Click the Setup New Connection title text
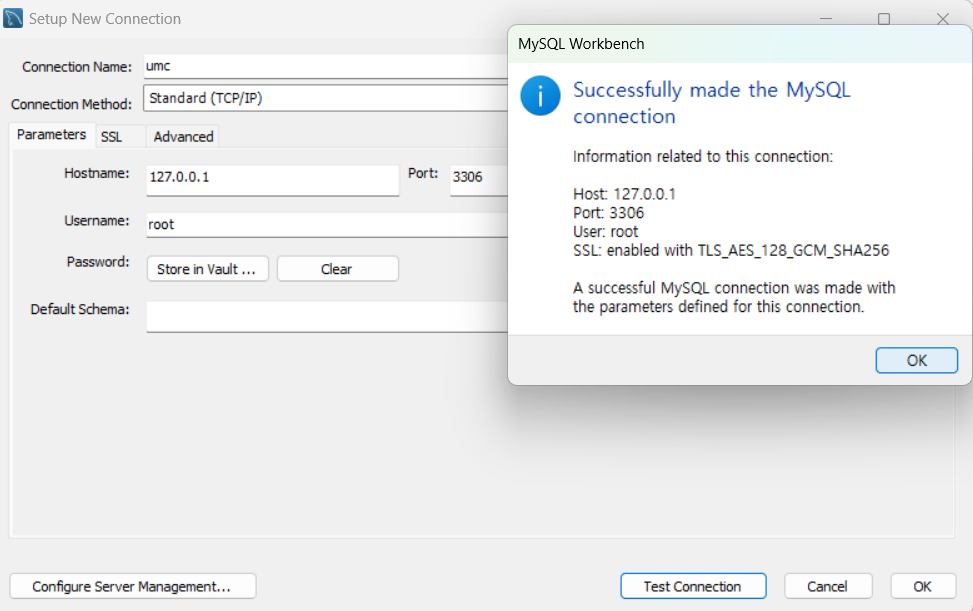 pyautogui.click(x=105, y=19)
